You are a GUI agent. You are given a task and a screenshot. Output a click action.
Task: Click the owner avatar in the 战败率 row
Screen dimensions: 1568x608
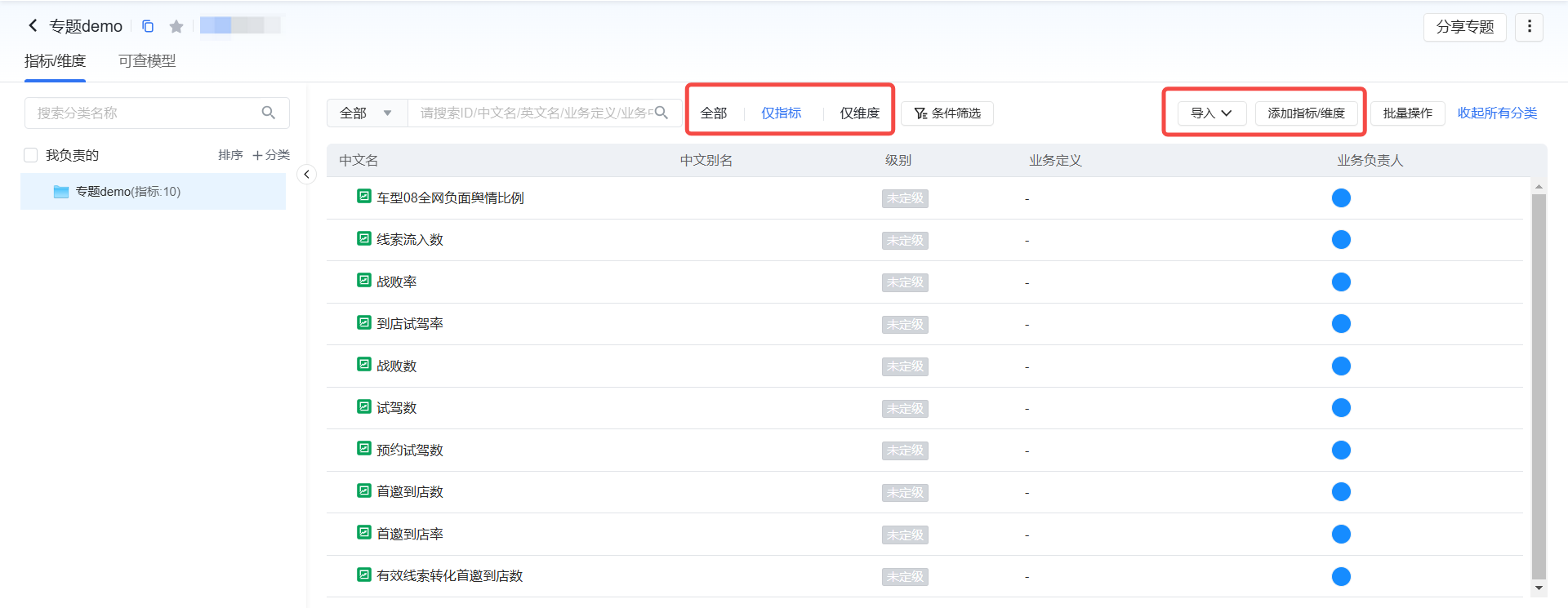pyautogui.click(x=1341, y=282)
